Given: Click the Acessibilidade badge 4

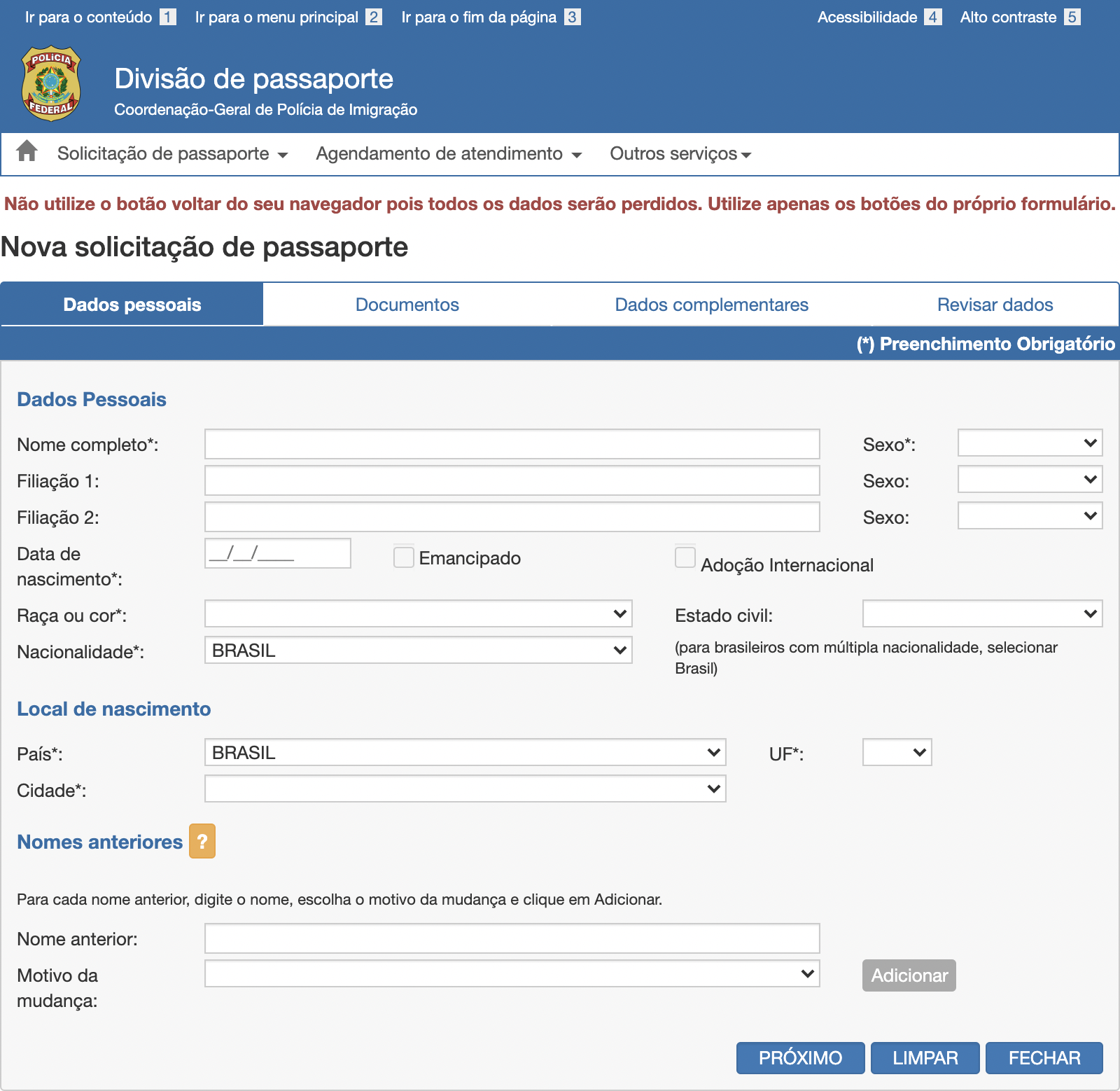Looking at the screenshot, I should pyautogui.click(x=932, y=16).
